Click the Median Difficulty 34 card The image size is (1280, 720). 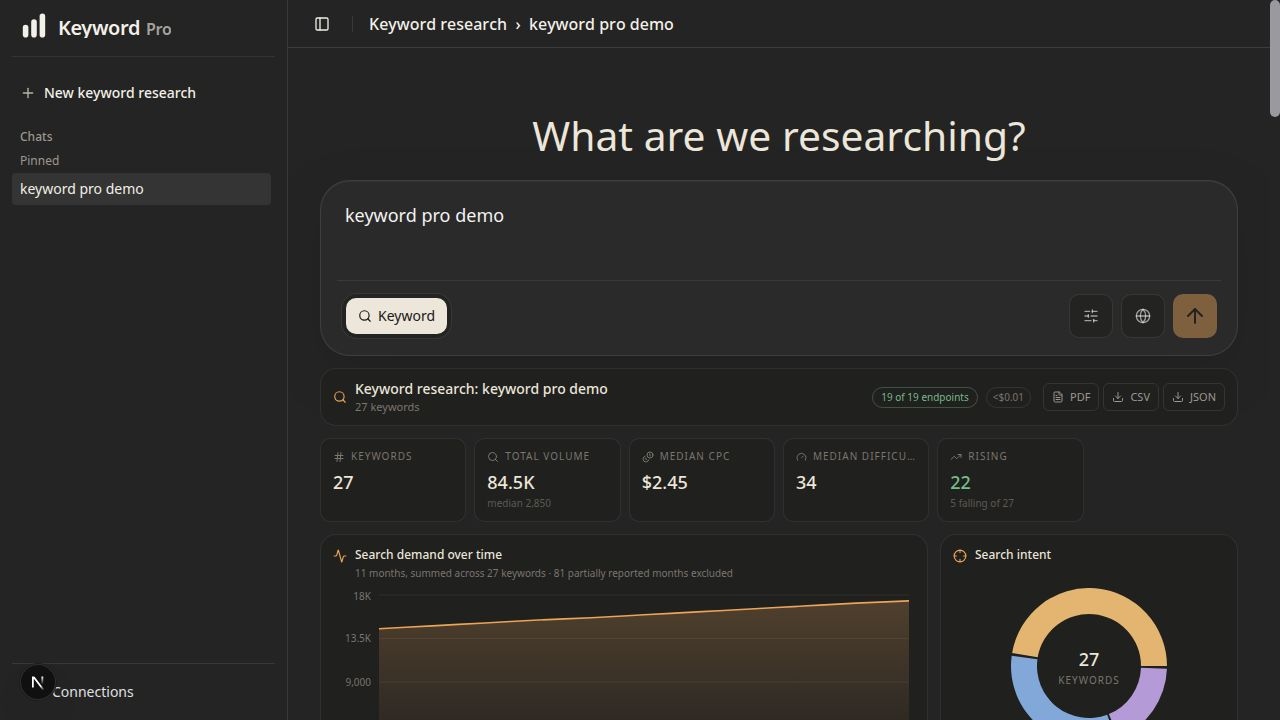click(x=855, y=480)
